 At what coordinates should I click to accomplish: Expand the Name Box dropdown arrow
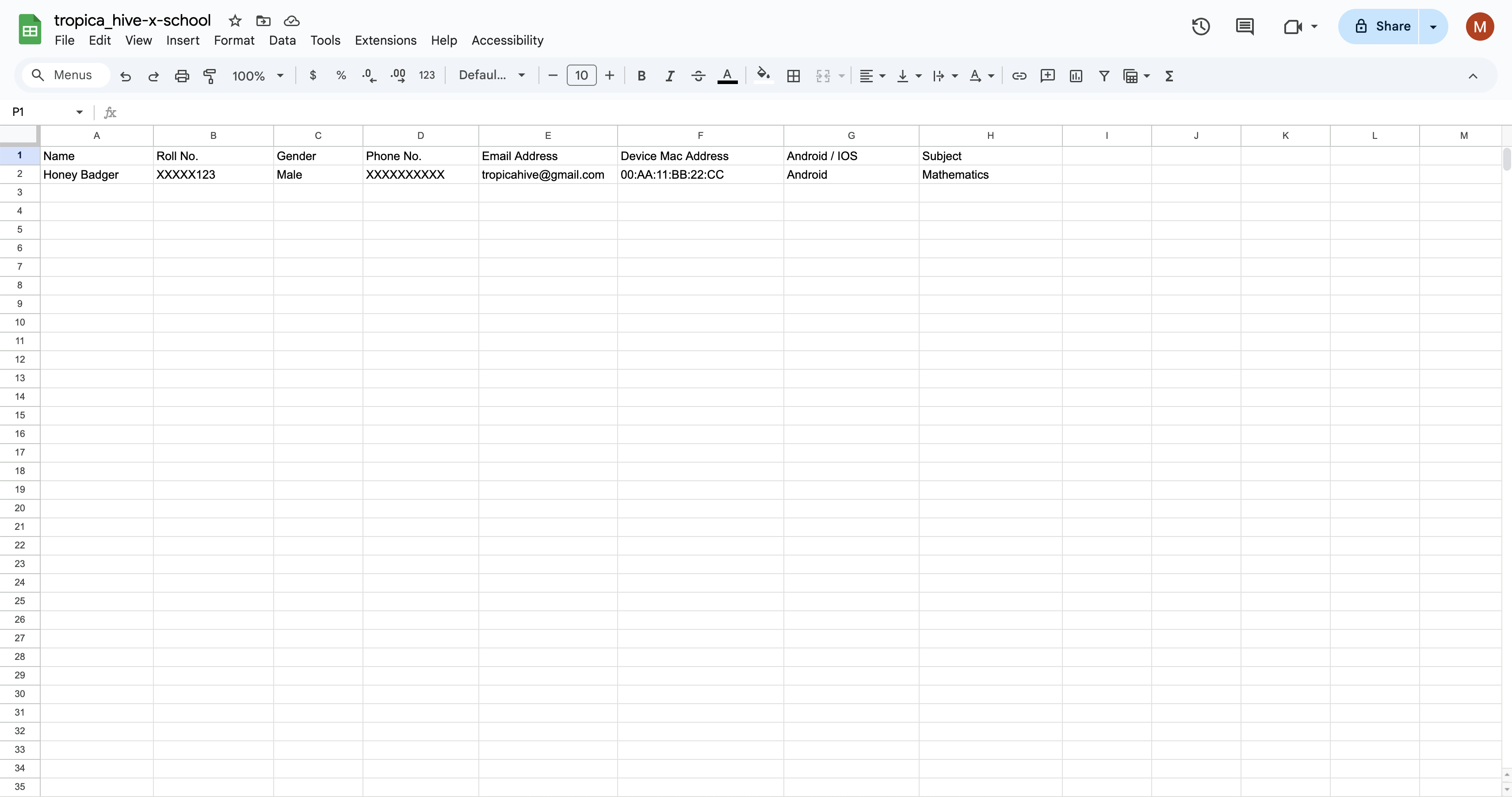point(79,112)
